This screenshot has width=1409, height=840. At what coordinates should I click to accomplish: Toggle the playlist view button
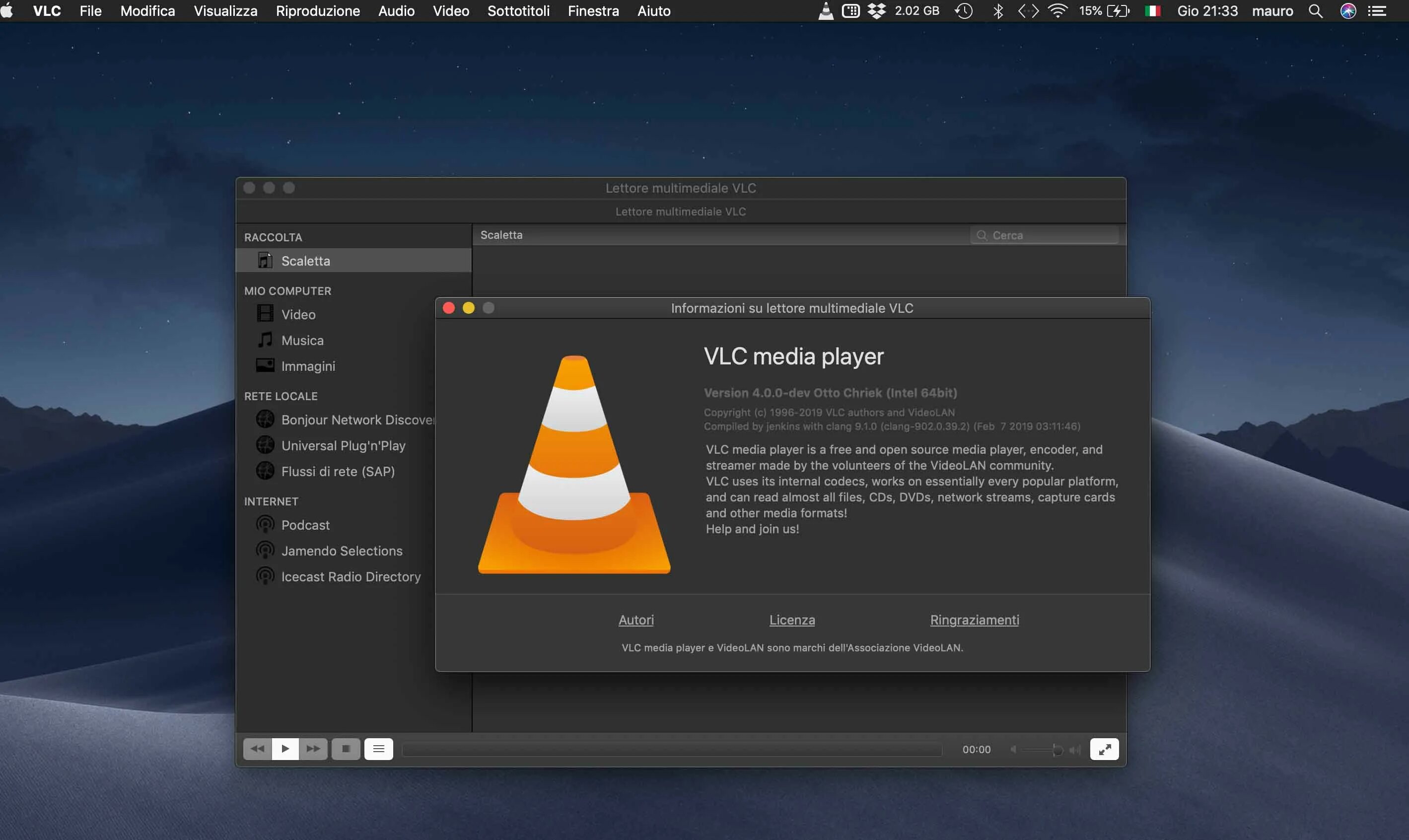point(379,749)
